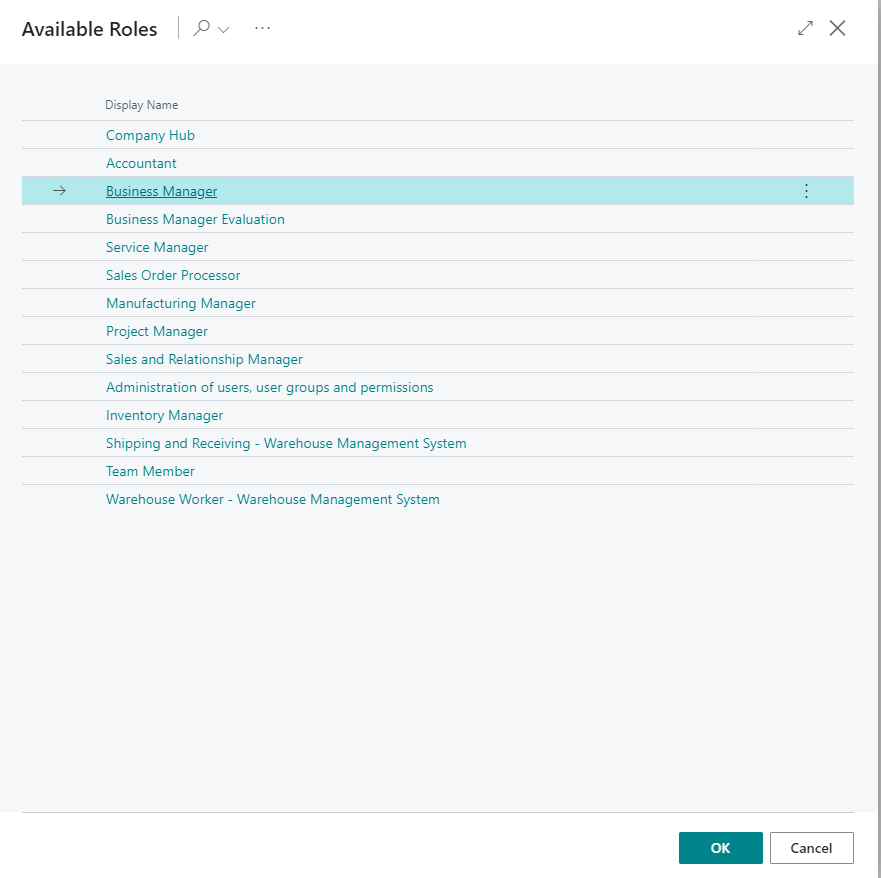881x878 pixels.
Task: Pick the Service Manager role
Action: point(157,247)
